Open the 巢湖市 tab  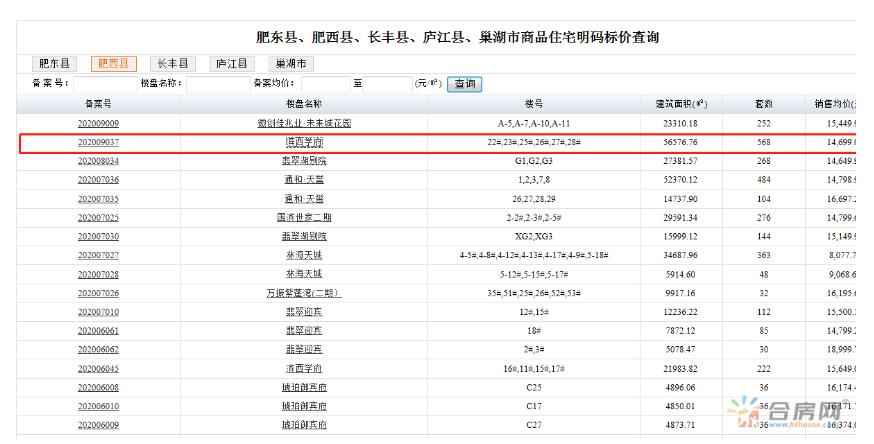(291, 64)
